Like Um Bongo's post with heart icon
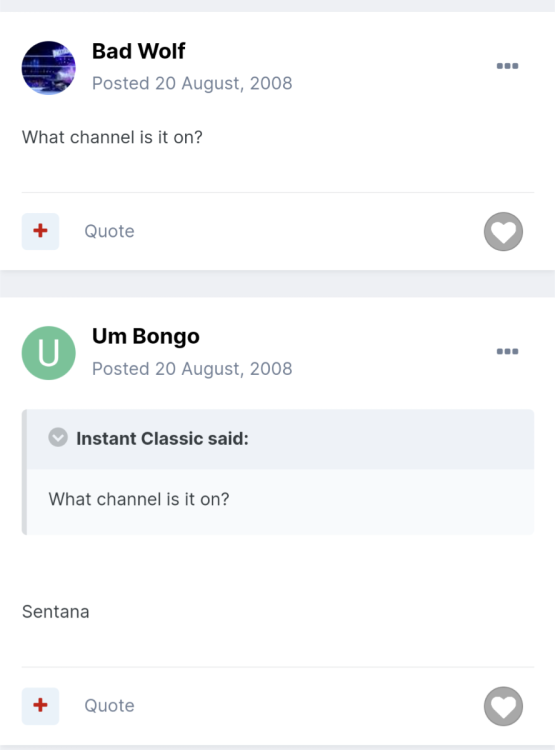Viewport: 555px width, 750px height. coord(503,706)
